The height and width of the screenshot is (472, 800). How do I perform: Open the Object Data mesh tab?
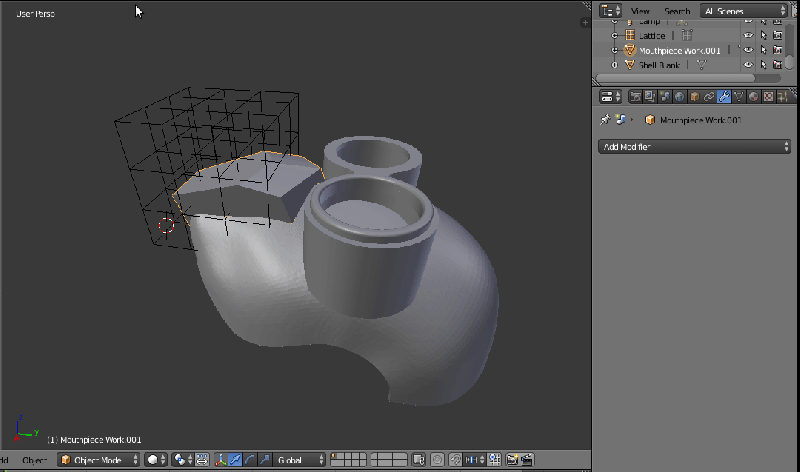pos(738,96)
